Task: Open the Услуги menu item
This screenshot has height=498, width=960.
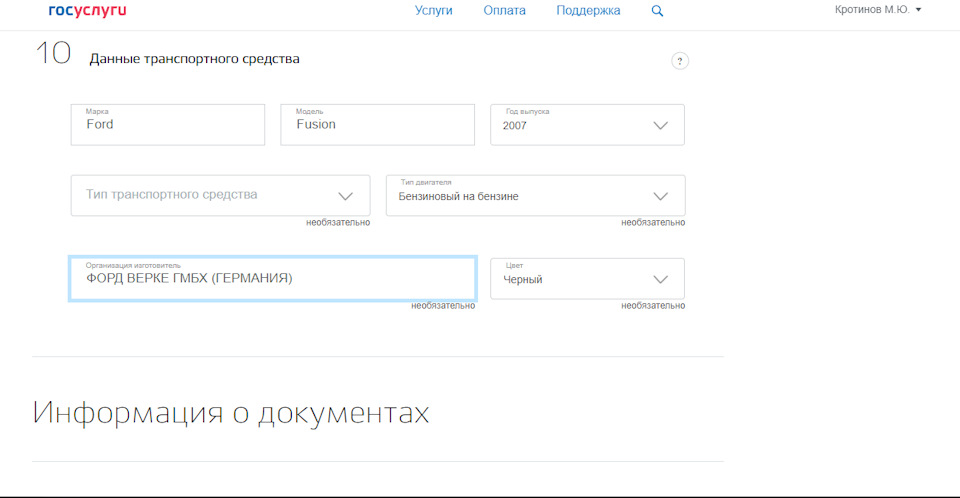Action: 433,10
